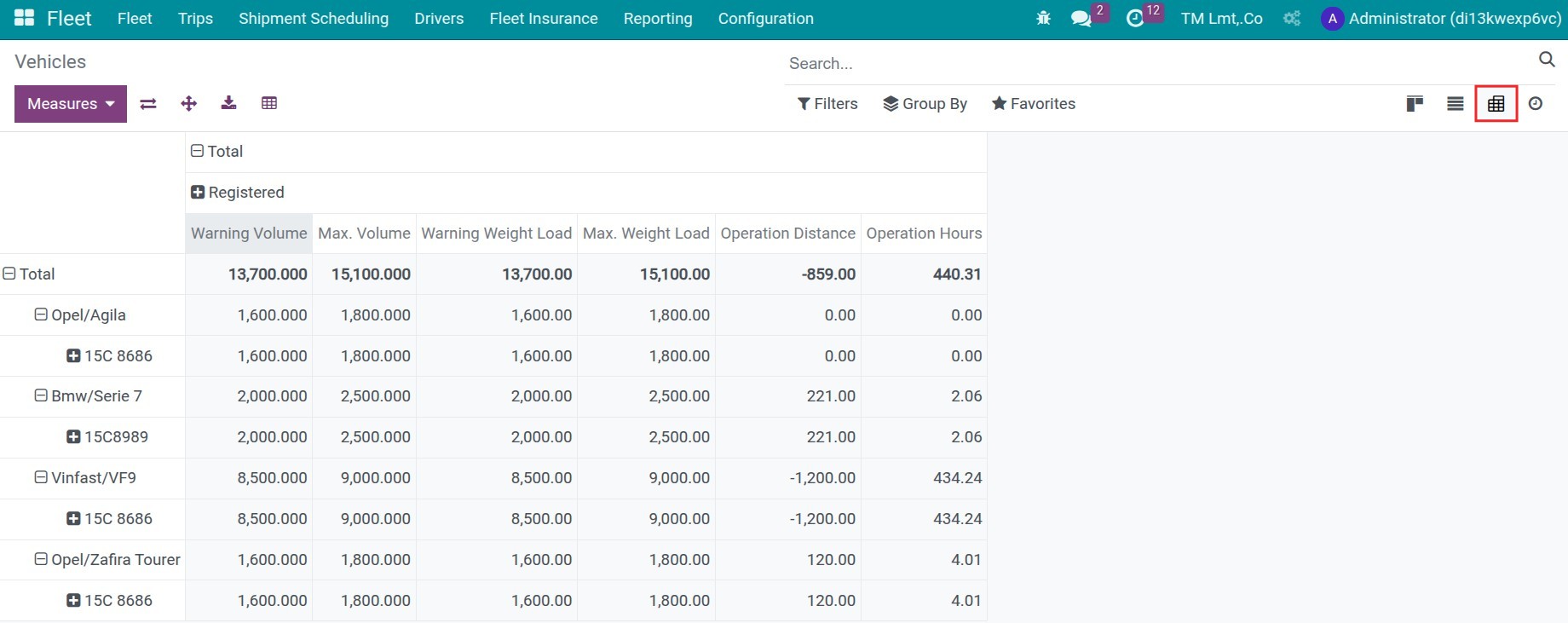Open the Measures dropdown
Screen dimensions: 1568x623
(x=71, y=104)
